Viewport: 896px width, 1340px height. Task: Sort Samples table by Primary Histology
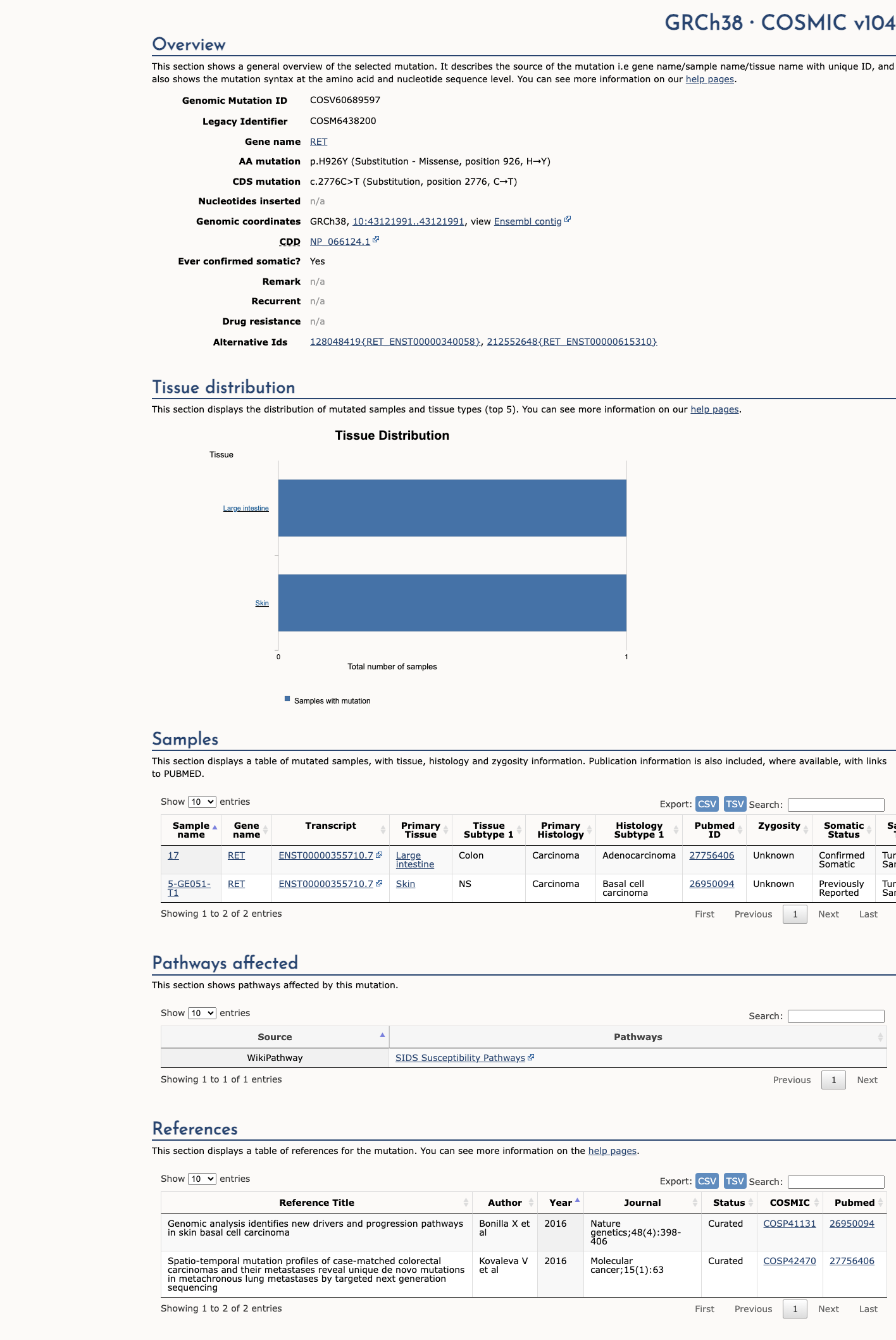pyautogui.click(x=561, y=830)
